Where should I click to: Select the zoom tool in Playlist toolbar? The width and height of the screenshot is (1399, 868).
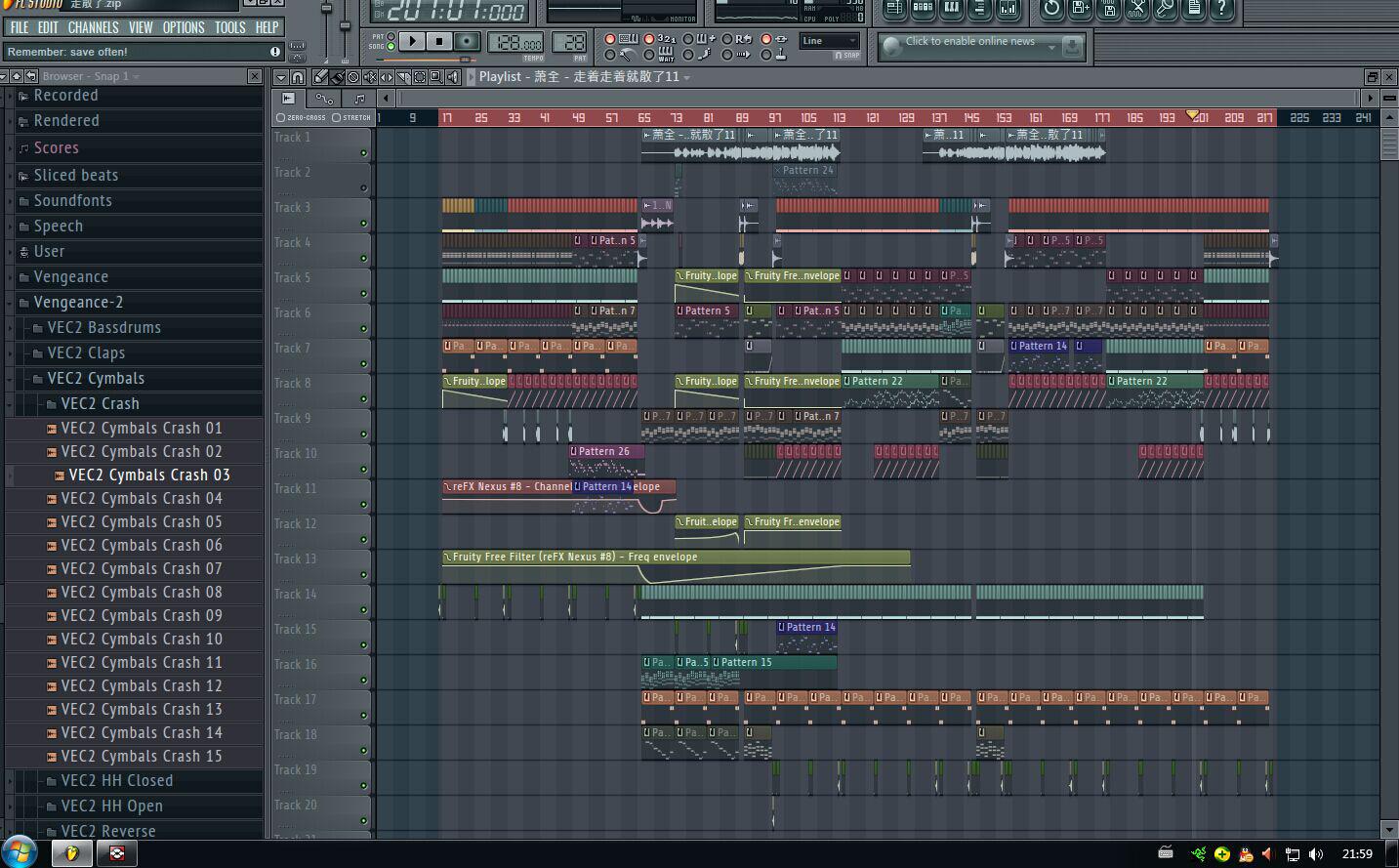pyautogui.click(x=436, y=77)
